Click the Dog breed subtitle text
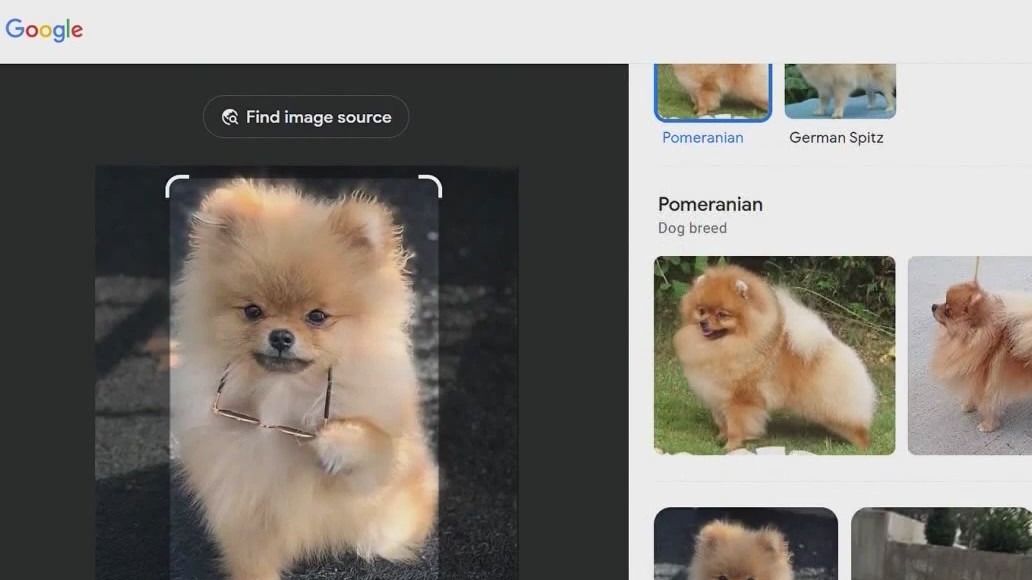Screen dimensions: 1032x580 [x=692, y=228]
